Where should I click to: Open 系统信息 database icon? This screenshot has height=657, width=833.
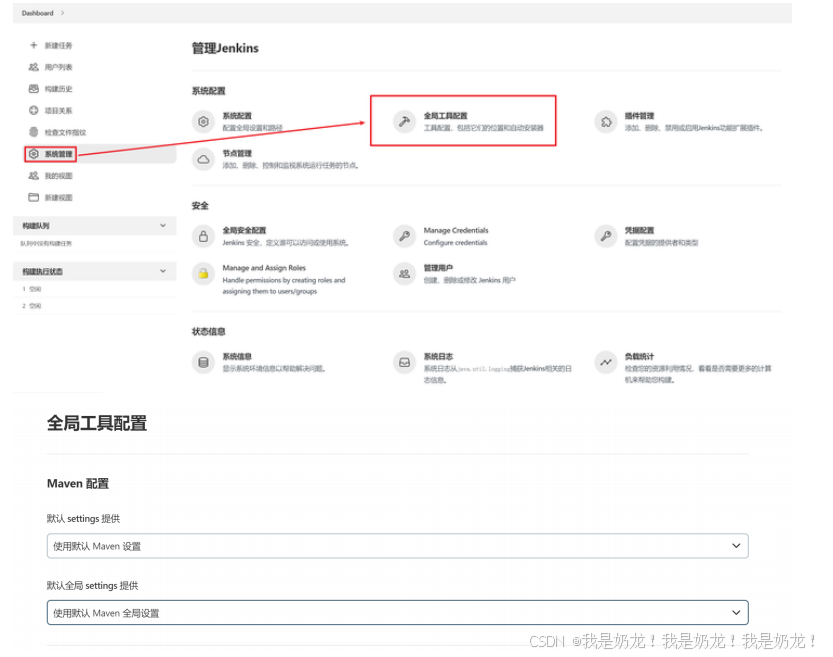pyautogui.click(x=203, y=362)
